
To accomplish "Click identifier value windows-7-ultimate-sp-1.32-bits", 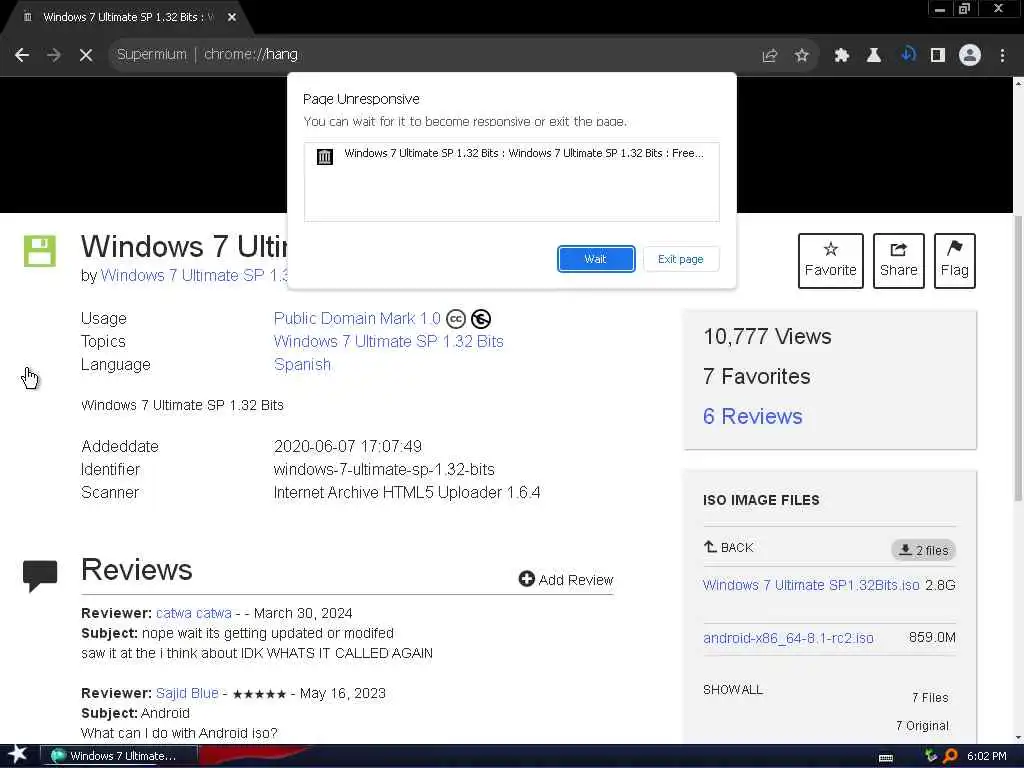I will point(384,470).
